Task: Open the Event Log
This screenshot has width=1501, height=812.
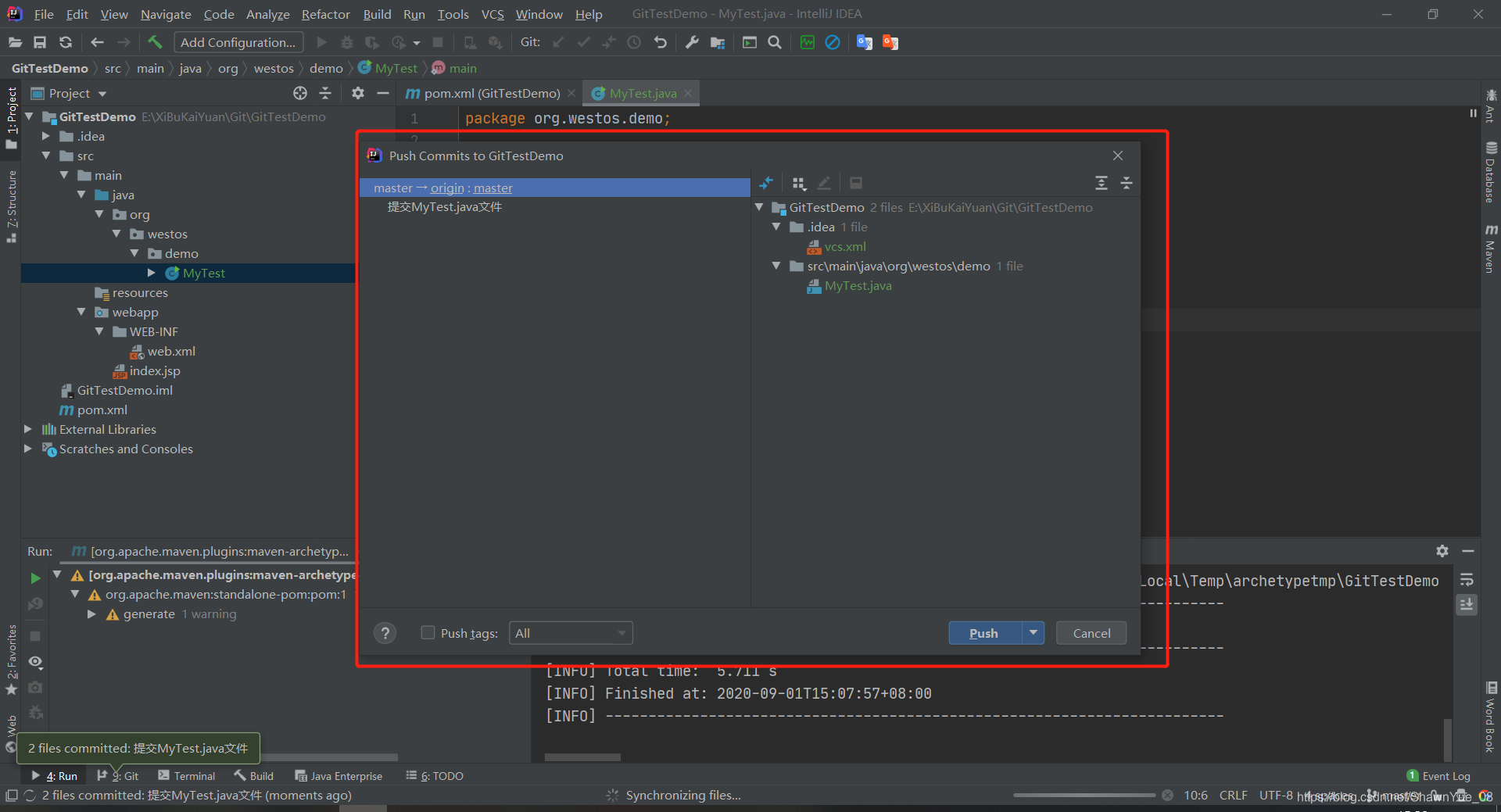Action: 1438,775
